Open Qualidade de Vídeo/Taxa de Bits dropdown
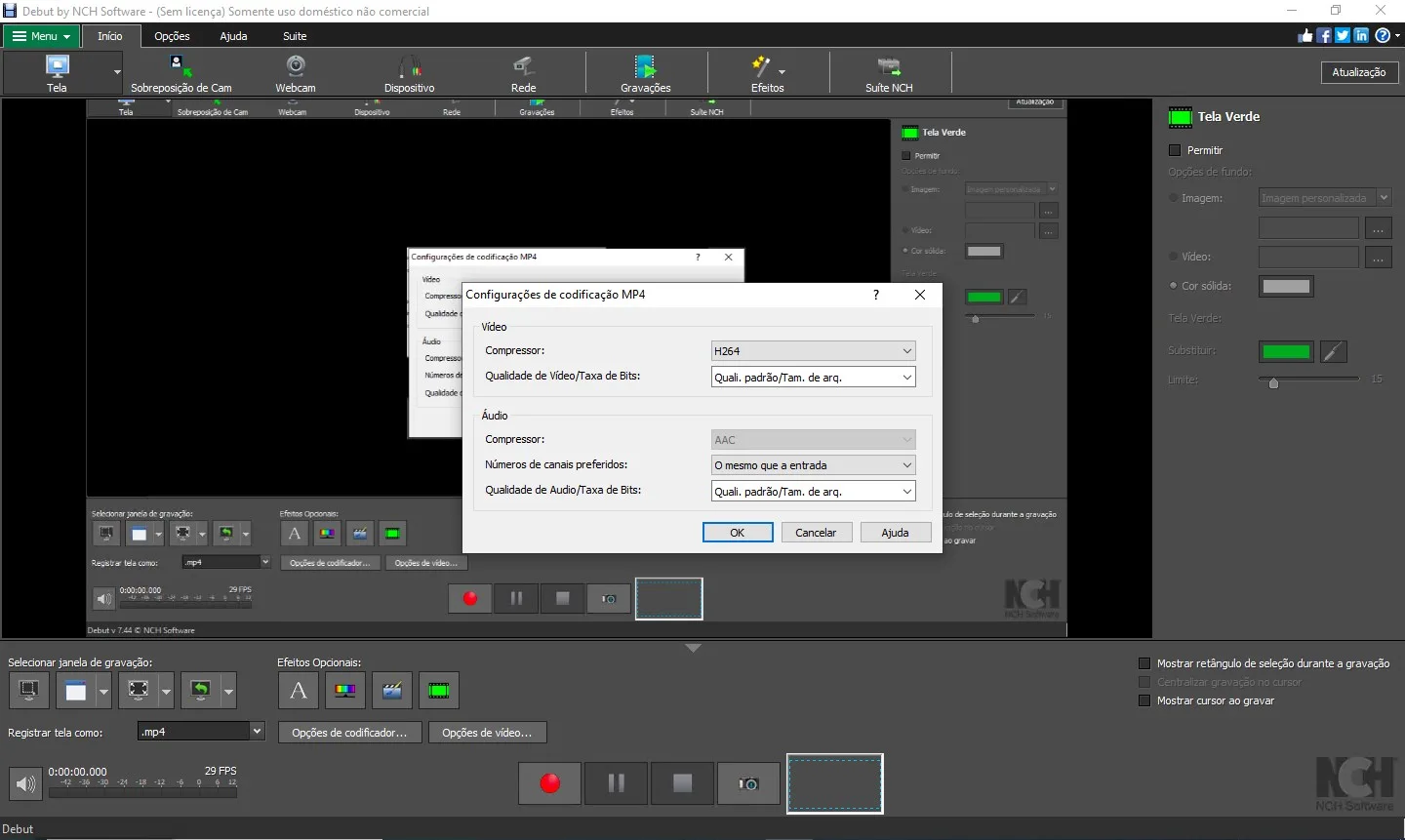Viewport: 1405px width, 840px height. [x=814, y=377]
